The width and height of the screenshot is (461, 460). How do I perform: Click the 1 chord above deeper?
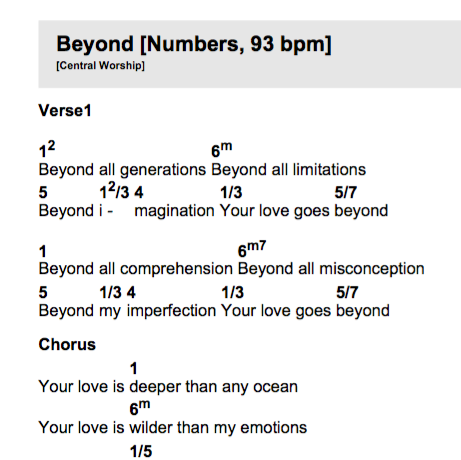[x=134, y=368]
